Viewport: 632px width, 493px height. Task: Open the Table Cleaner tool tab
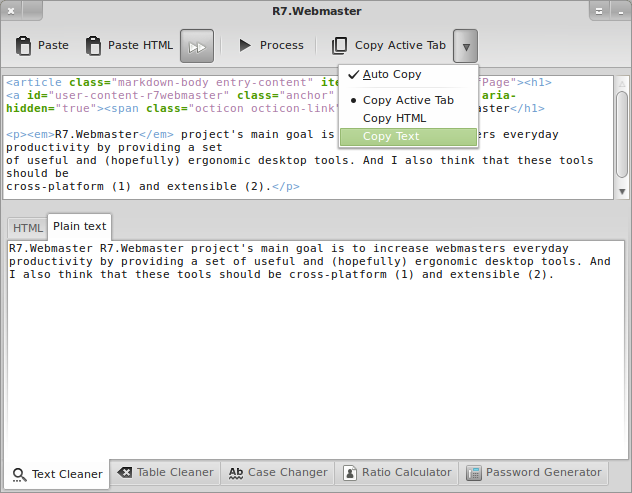point(165,472)
